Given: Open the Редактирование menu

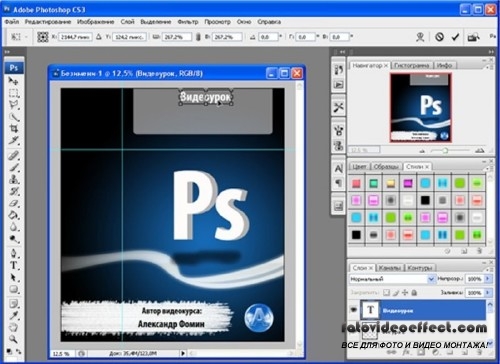Looking at the screenshot, I should [x=48, y=22].
